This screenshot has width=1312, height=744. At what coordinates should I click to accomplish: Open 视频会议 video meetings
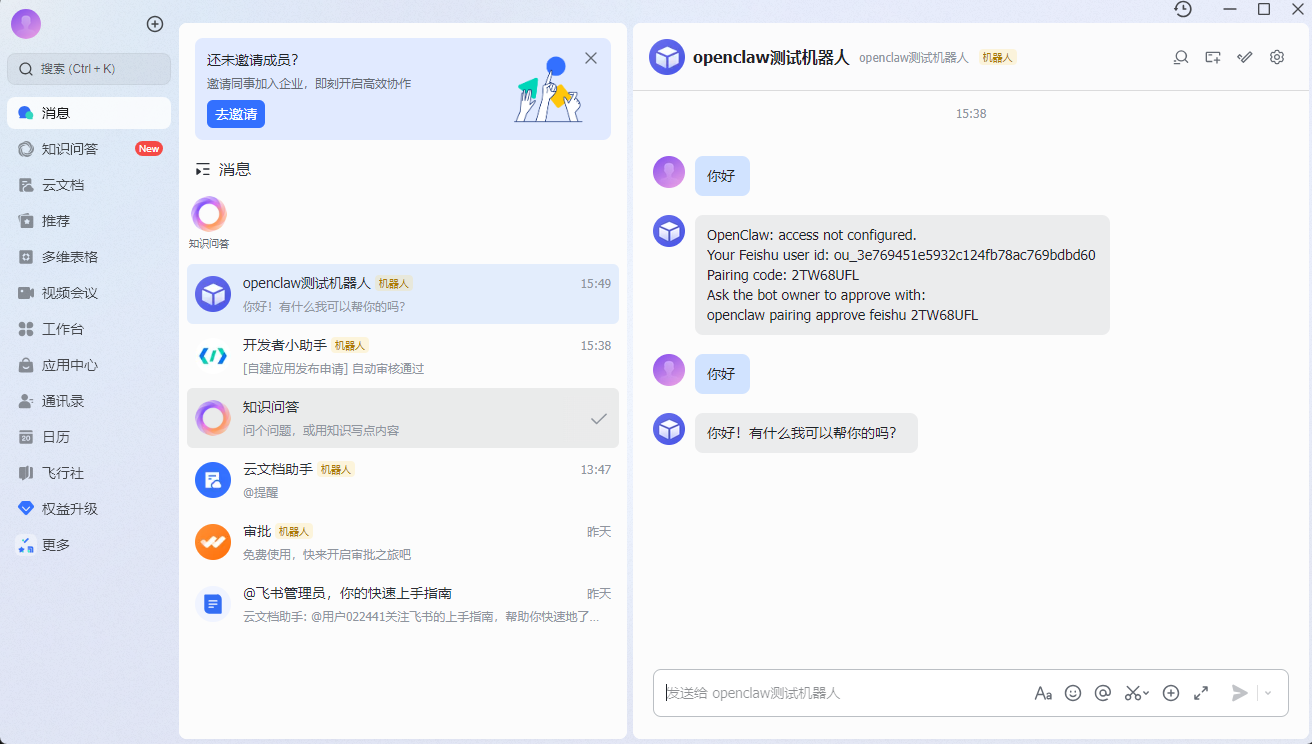[x=89, y=293]
